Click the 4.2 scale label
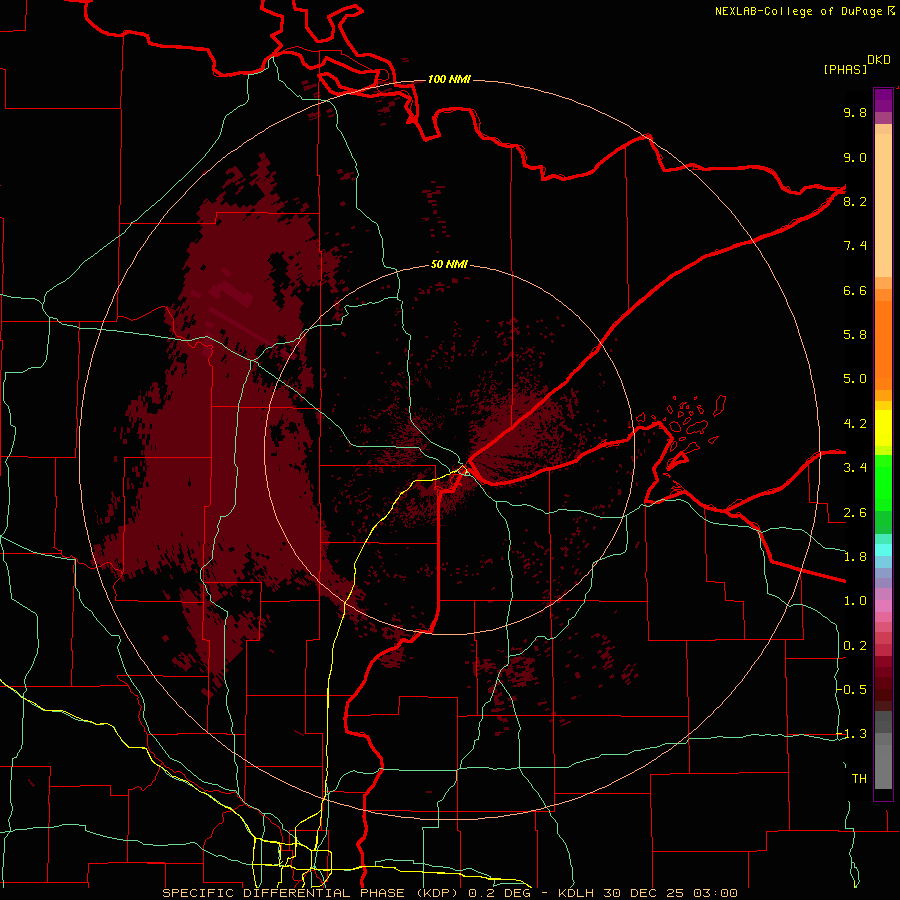The image size is (900, 900). (x=855, y=424)
